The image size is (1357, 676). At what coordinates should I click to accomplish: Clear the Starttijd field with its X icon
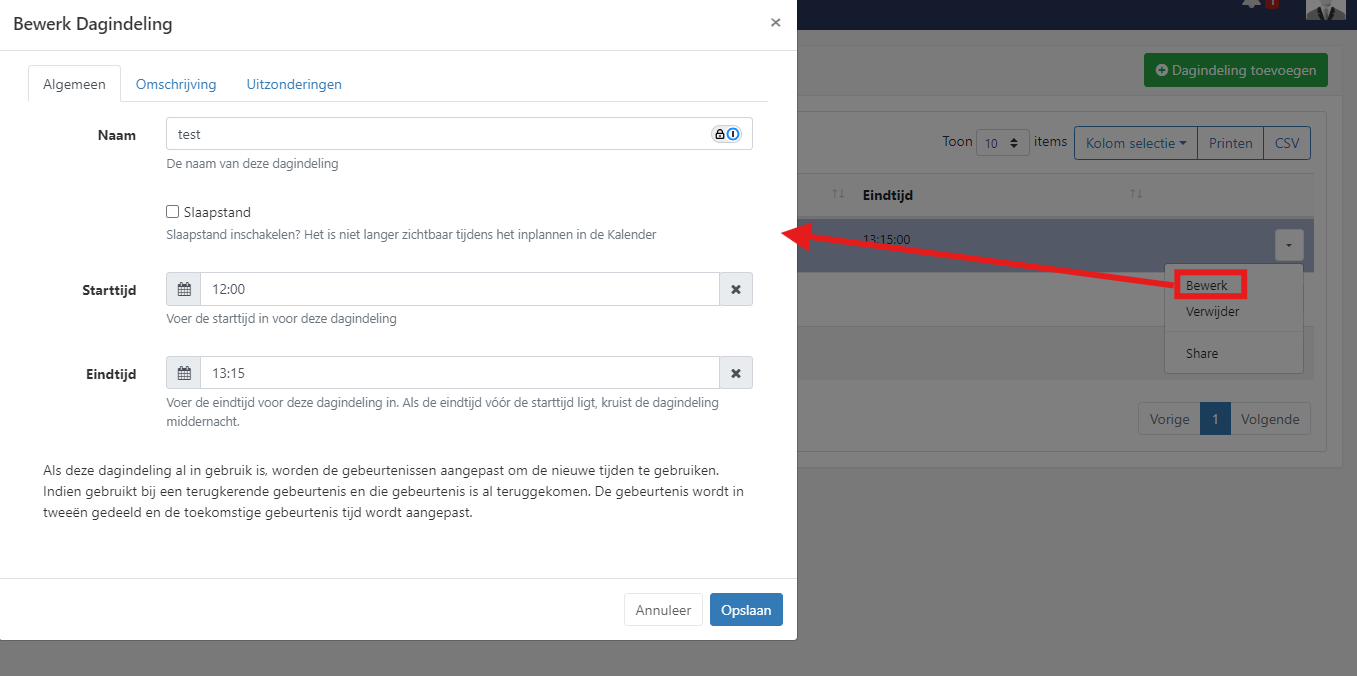coord(736,289)
